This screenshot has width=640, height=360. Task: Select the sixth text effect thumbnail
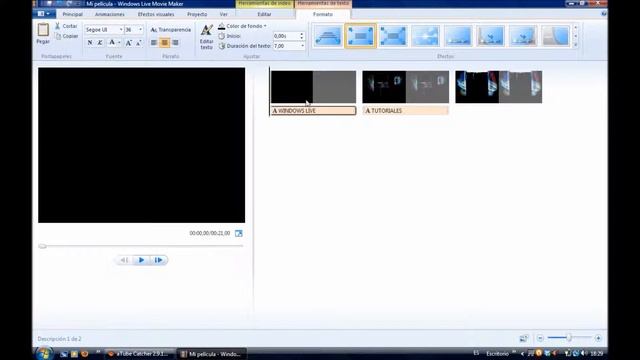(491, 36)
